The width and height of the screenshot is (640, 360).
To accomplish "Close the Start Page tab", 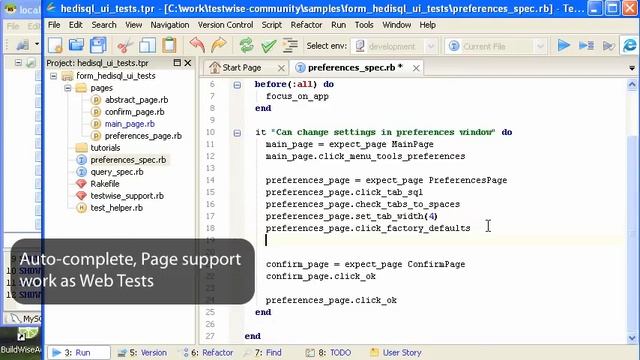I will pos(281,68).
